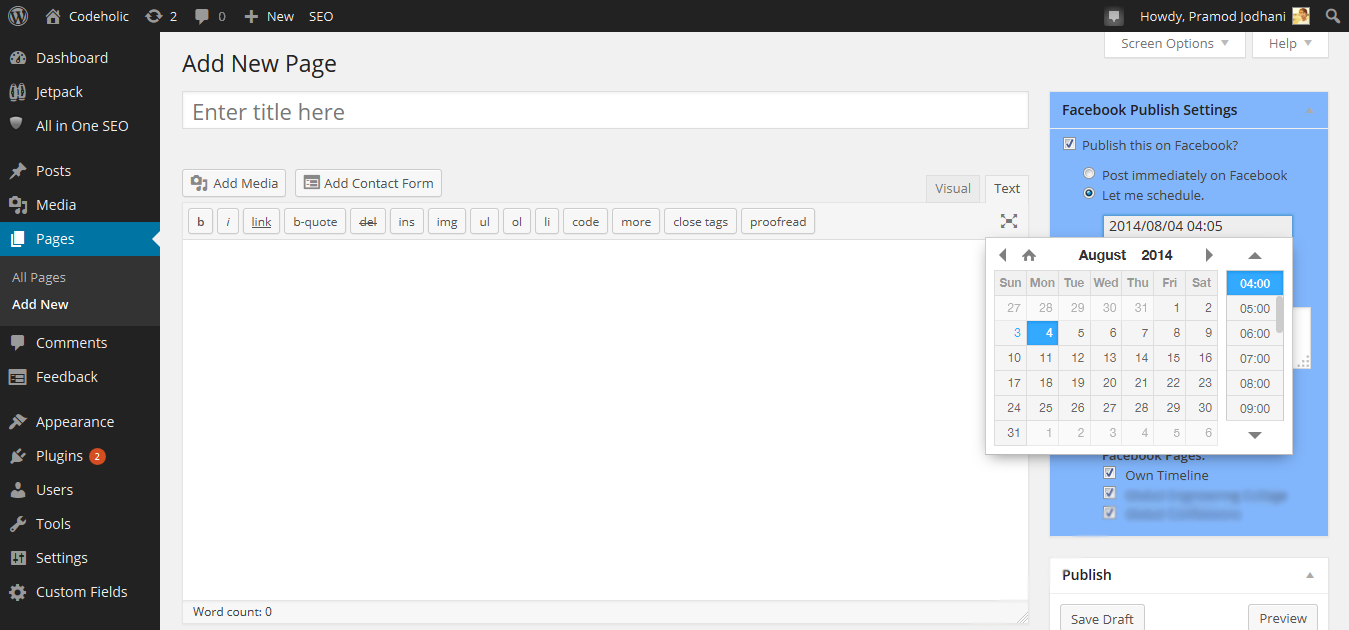Select Let me schedule radio
The height and width of the screenshot is (630, 1349).
tap(1089, 194)
